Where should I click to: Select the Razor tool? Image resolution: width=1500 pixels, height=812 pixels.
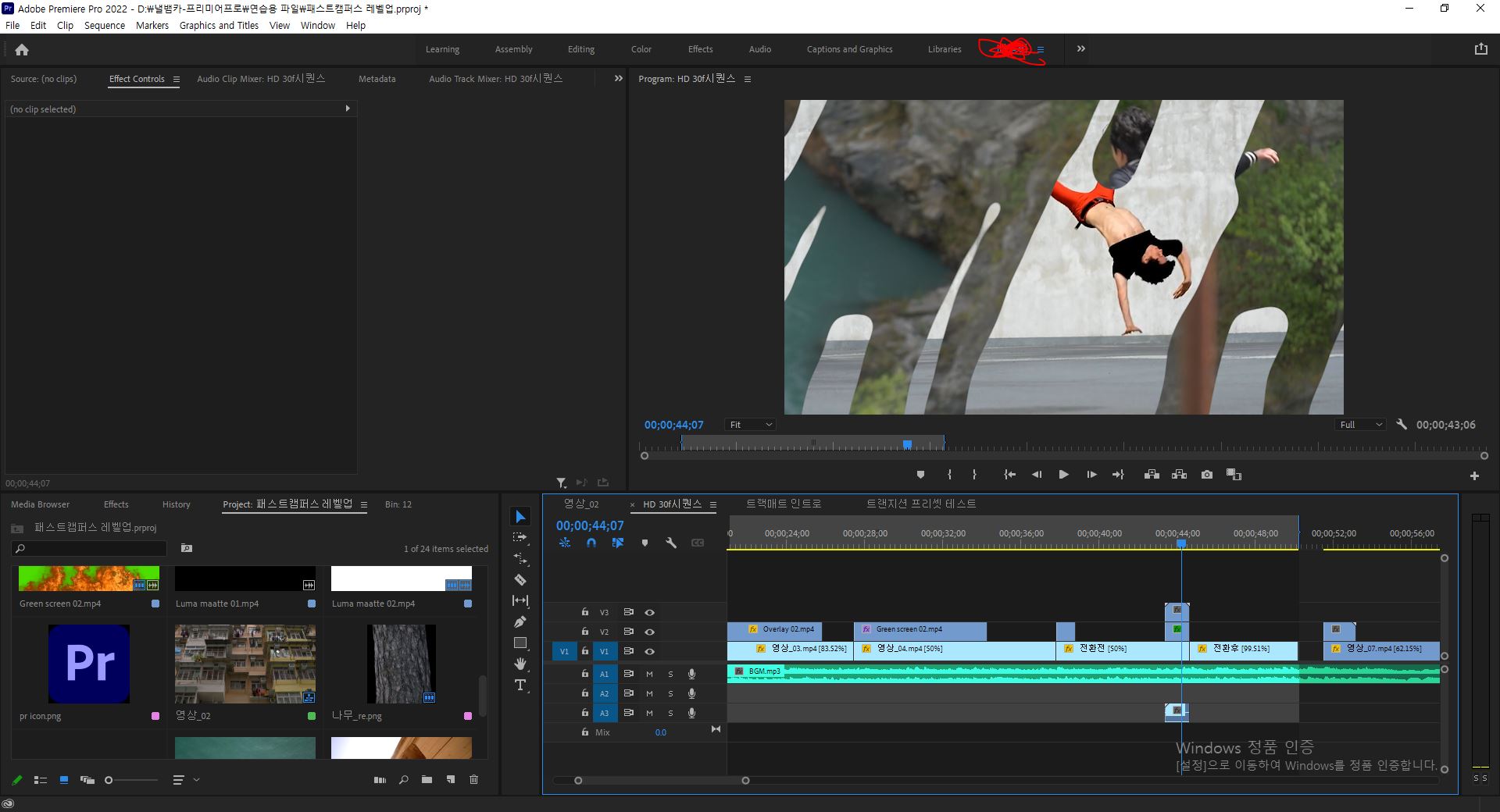520,580
